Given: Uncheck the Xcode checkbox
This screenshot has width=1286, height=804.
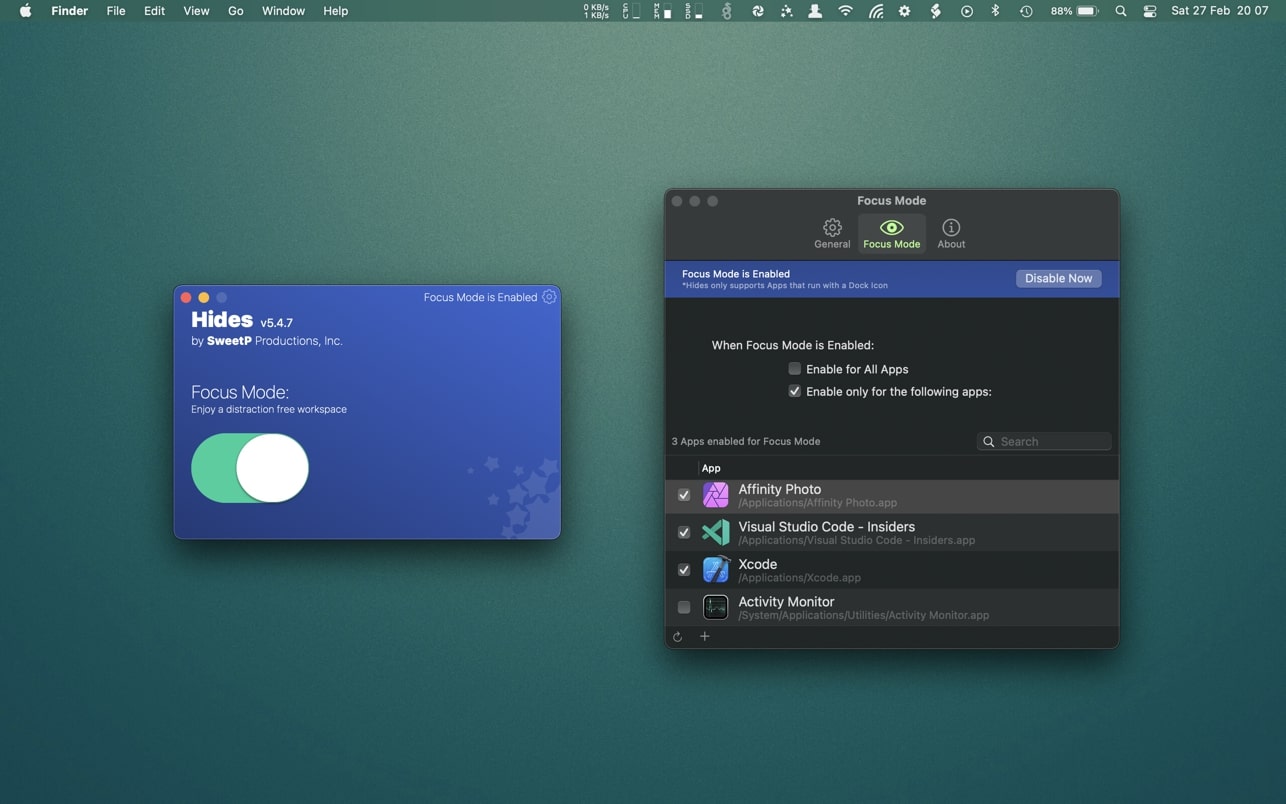Looking at the screenshot, I should pyautogui.click(x=684, y=569).
